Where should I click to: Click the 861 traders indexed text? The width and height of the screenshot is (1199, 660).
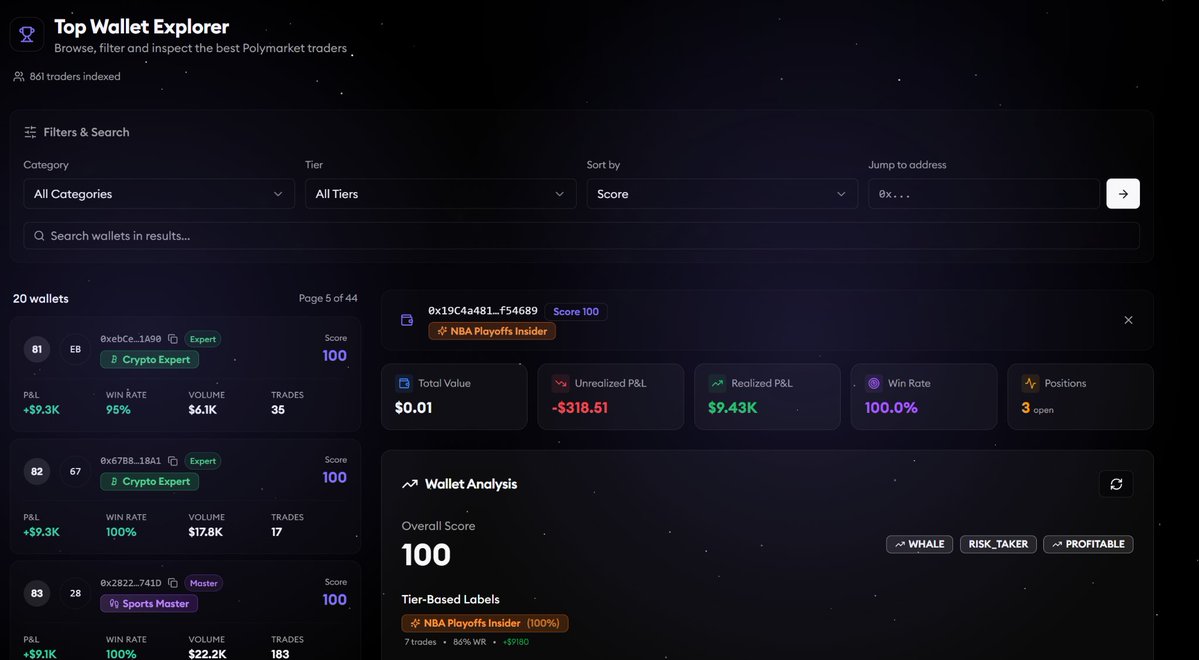tap(75, 76)
